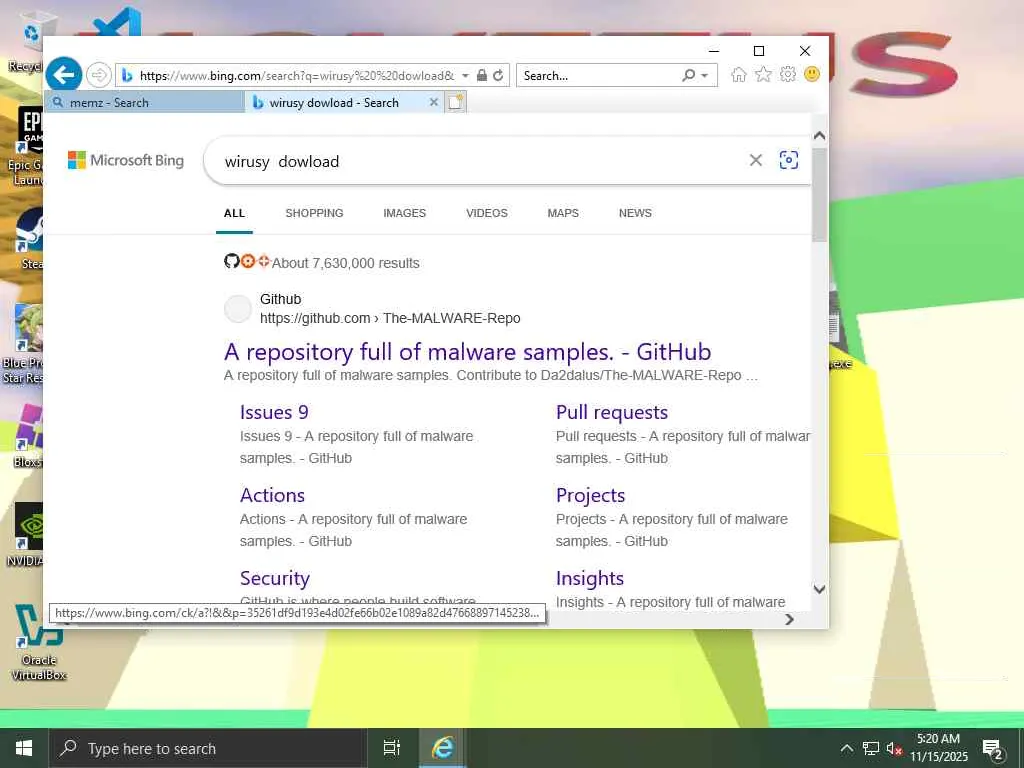Launch Oracle VirtualBox from desktop
This screenshot has width=1024, height=768.
coord(38,643)
